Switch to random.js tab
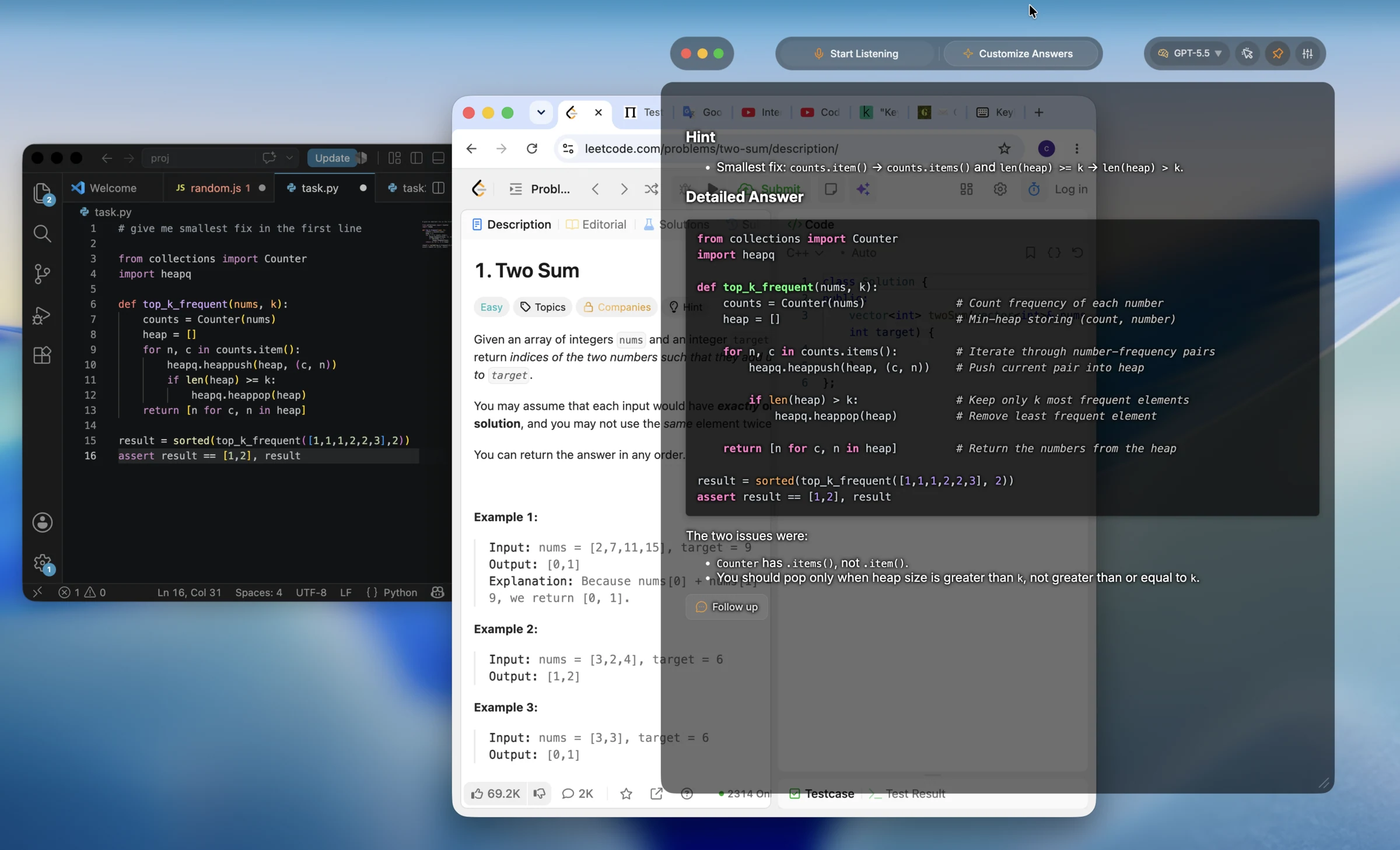 (x=220, y=188)
